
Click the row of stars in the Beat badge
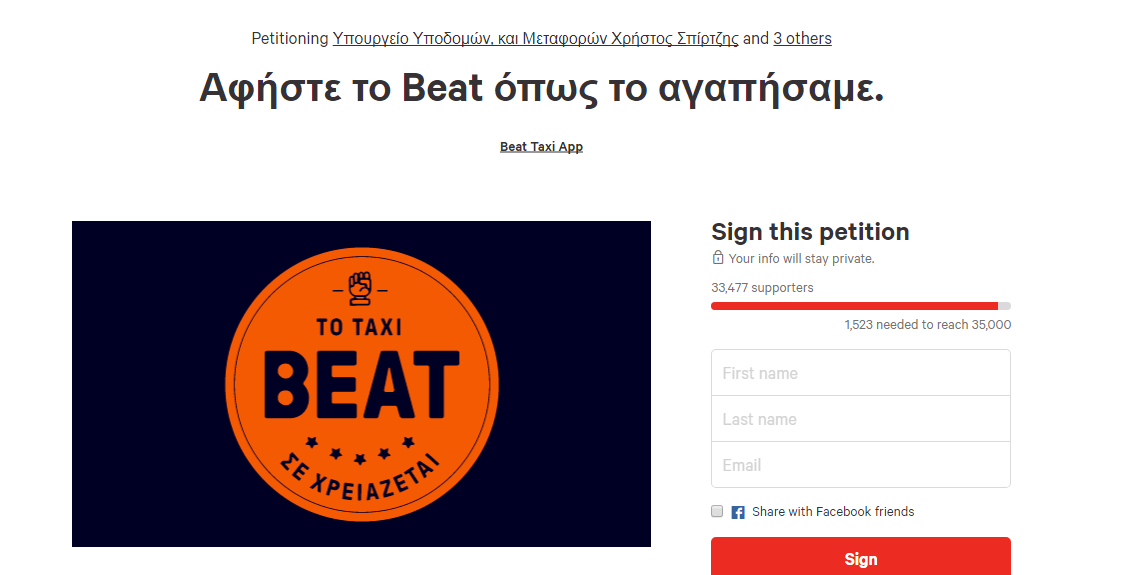[x=359, y=449]
